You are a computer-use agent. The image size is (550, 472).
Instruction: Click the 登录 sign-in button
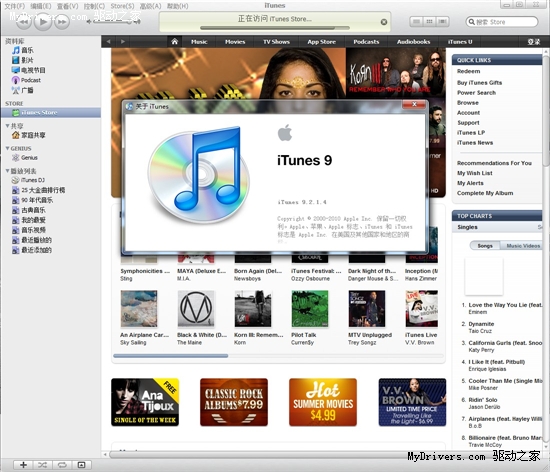coord(534,42)
